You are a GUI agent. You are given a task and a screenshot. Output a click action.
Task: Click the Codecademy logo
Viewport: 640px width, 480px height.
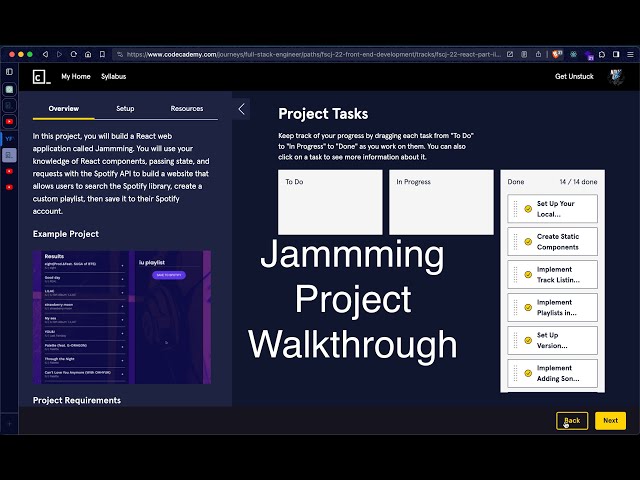coord(42,77)
